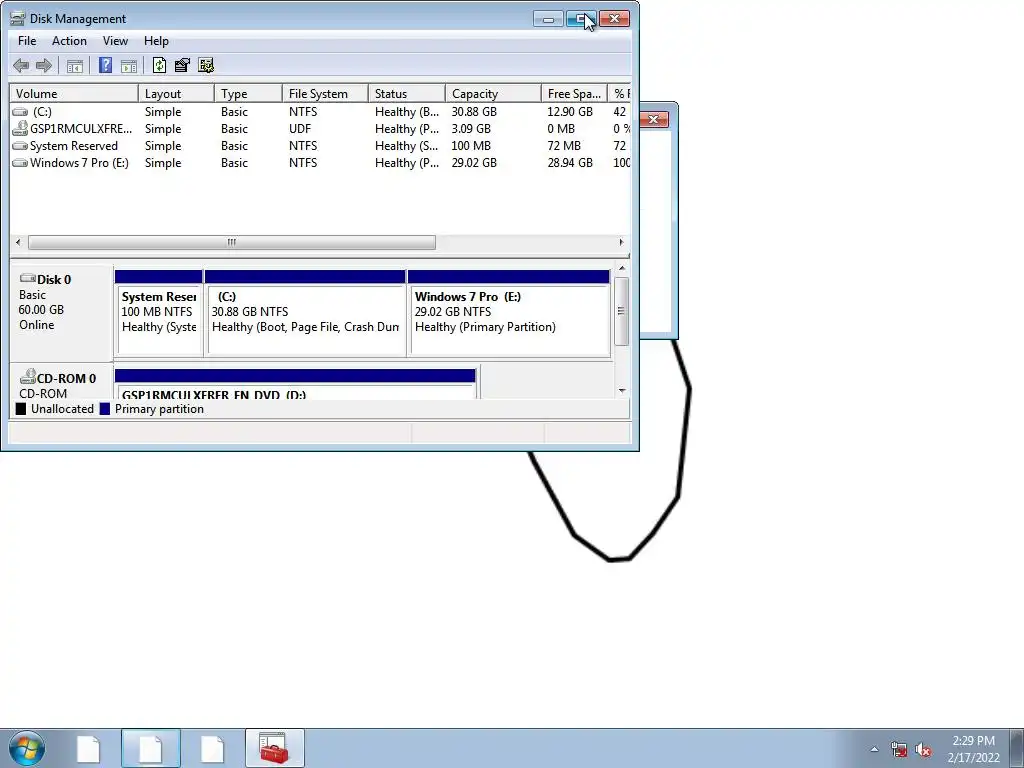Select the (C:) 30.88 GB partition block
Image resolution: width=1024 pixels, height=768 pixels.
coord(305,313)
